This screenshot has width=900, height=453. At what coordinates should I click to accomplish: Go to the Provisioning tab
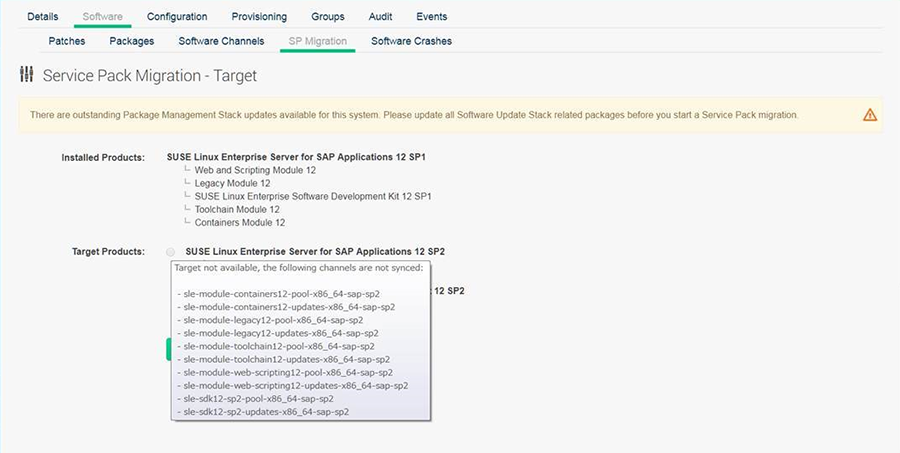[259, 17]
